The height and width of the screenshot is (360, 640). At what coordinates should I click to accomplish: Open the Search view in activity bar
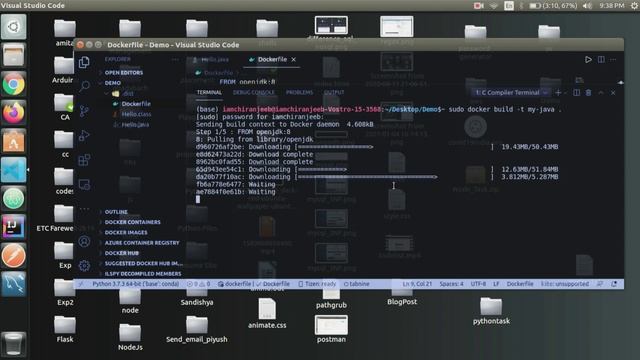pos(84,86)
